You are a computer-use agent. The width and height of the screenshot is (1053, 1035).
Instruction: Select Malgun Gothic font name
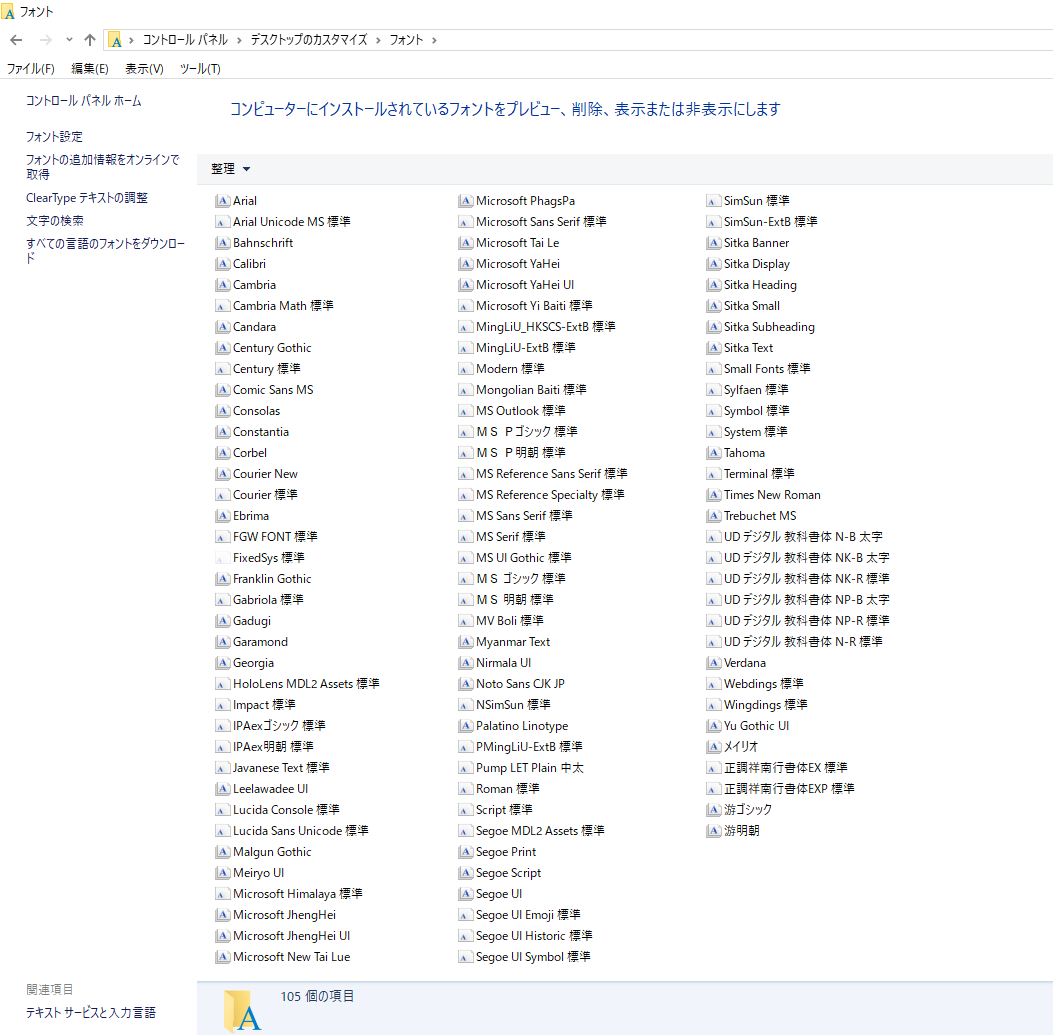click(272, 852)
